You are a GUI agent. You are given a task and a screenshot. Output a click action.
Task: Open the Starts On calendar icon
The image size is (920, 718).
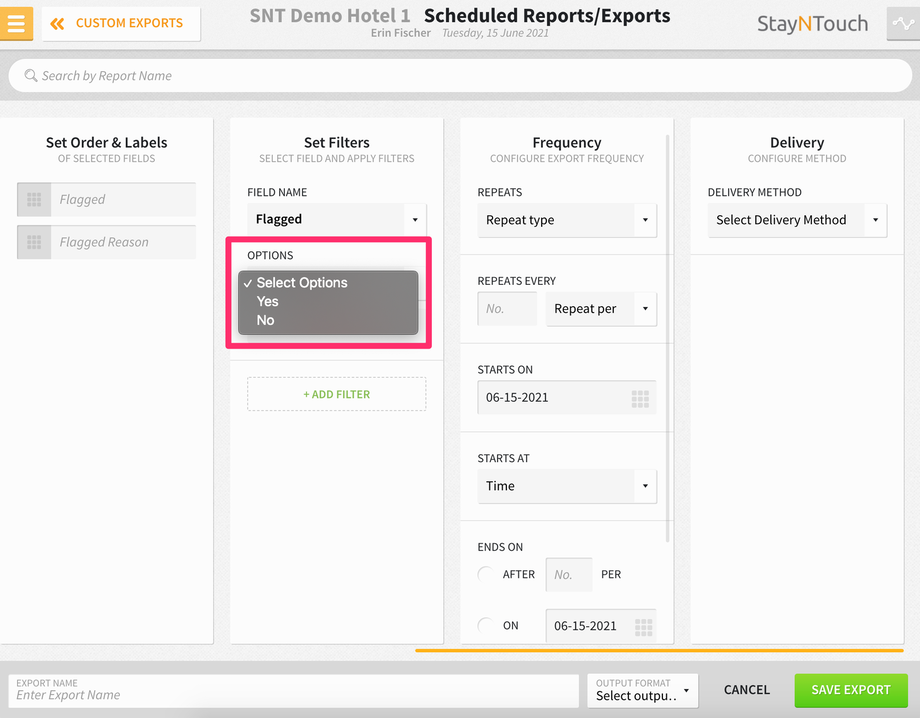pyautogui.click(x=640, y=398)
